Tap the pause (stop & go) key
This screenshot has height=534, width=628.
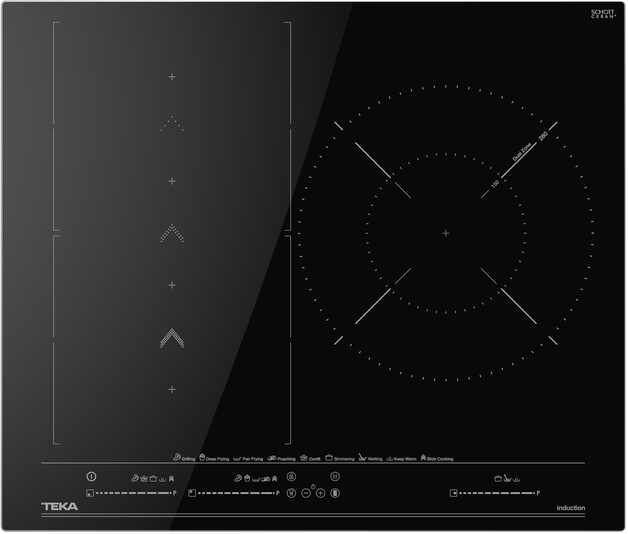tap(335, 477)
